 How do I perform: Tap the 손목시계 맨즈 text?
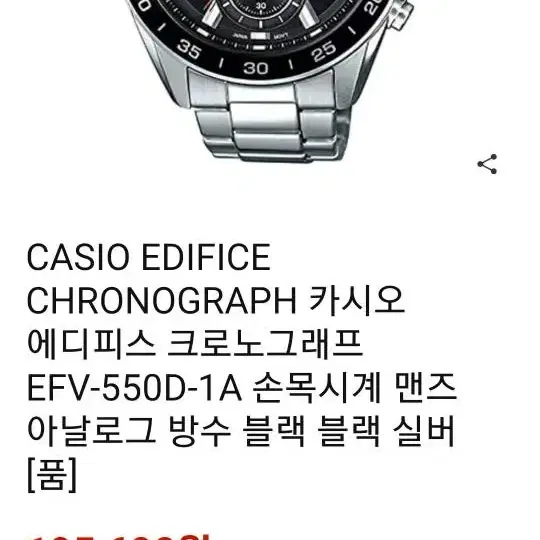(x=355, y=387)
